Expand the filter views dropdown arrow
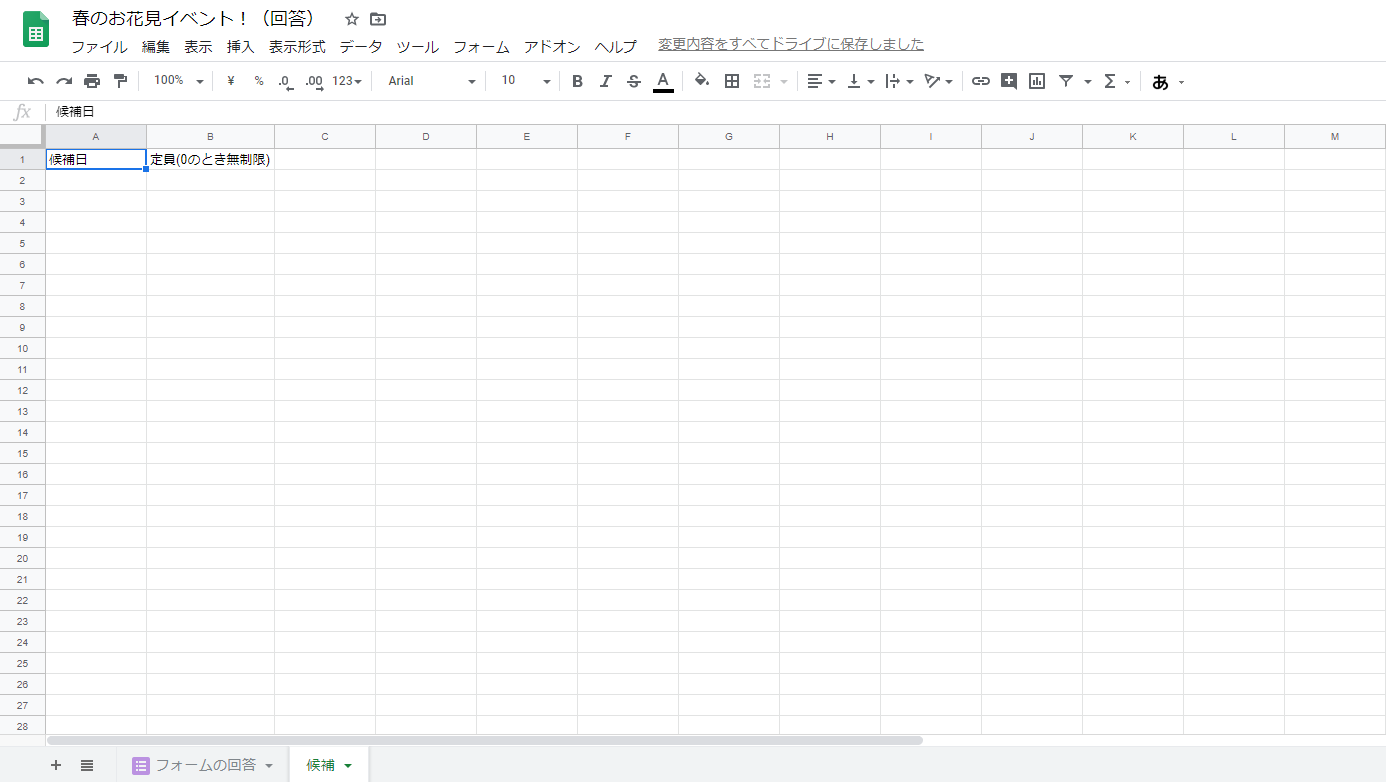Viewport: 1386px width, 782px height. point(1088,82)
